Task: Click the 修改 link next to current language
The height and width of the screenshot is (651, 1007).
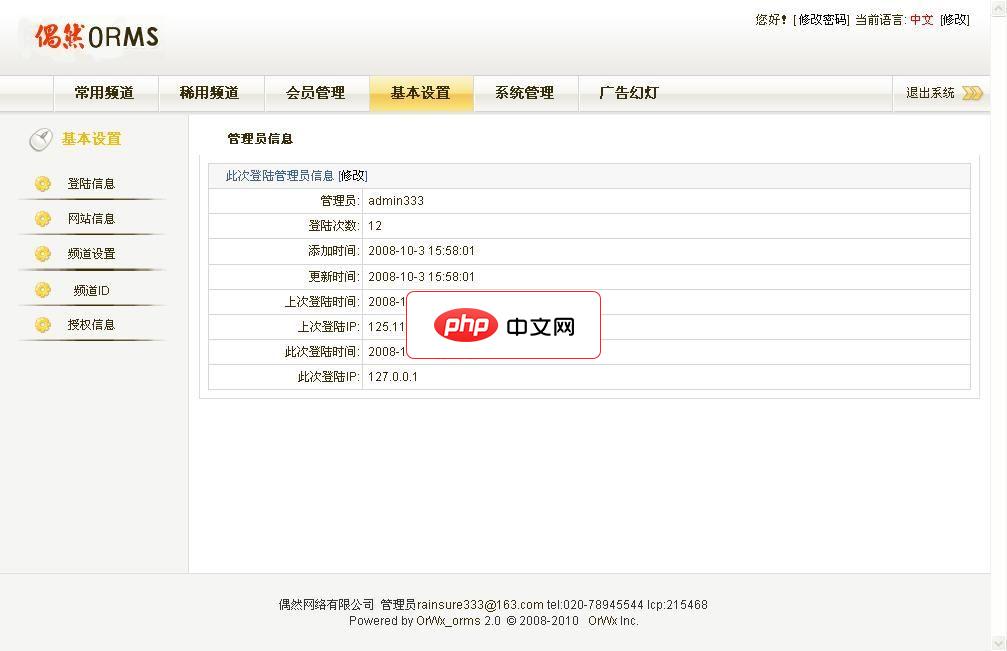Action: click(955, 20)
